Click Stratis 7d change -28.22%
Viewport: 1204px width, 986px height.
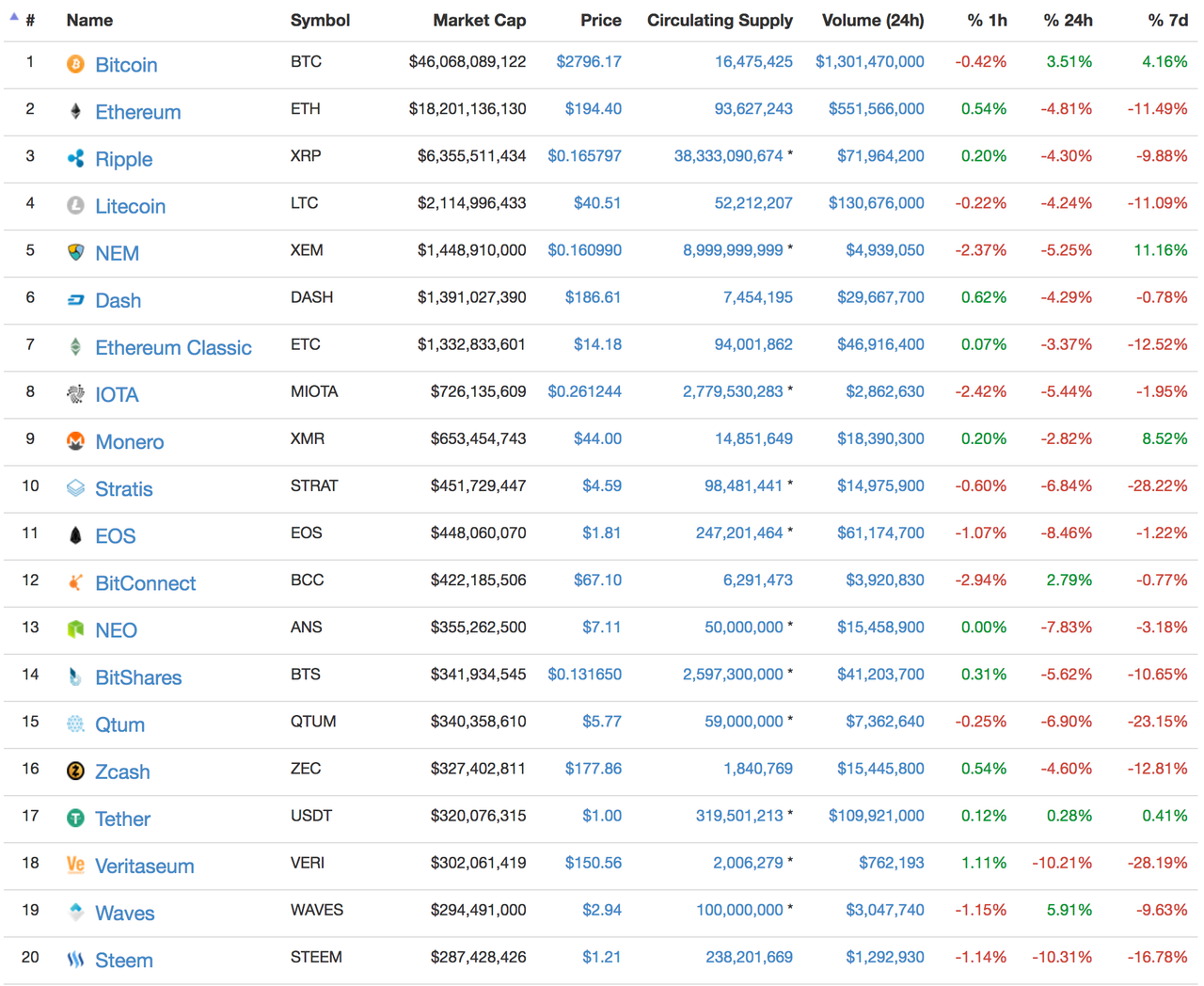click(1157, 485)
